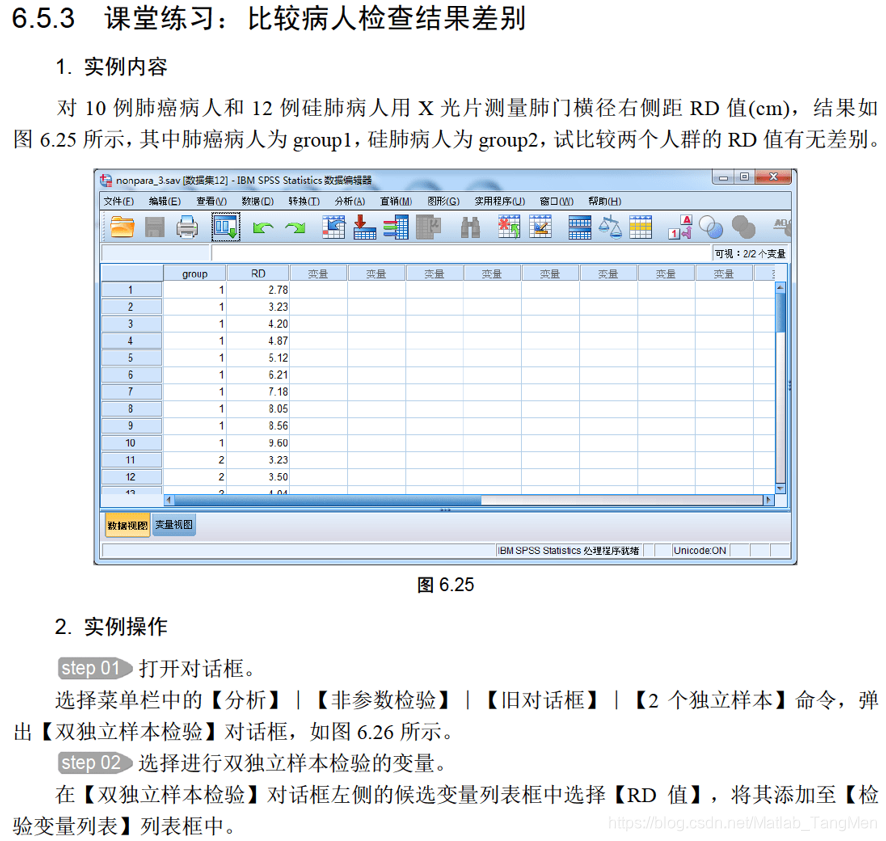Click the Value labels icon
This screenshot has height=841, width=886.
point(680,227)
